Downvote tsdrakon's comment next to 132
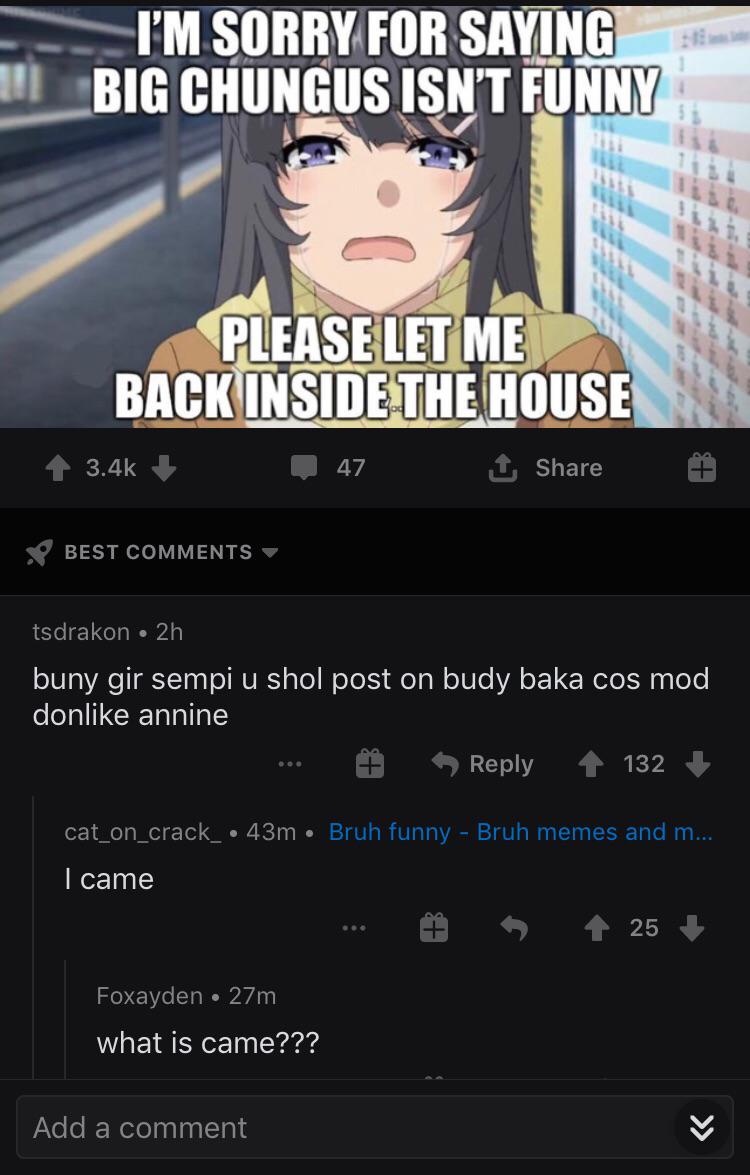750x1175 pixels. click(x=698, y=764)
